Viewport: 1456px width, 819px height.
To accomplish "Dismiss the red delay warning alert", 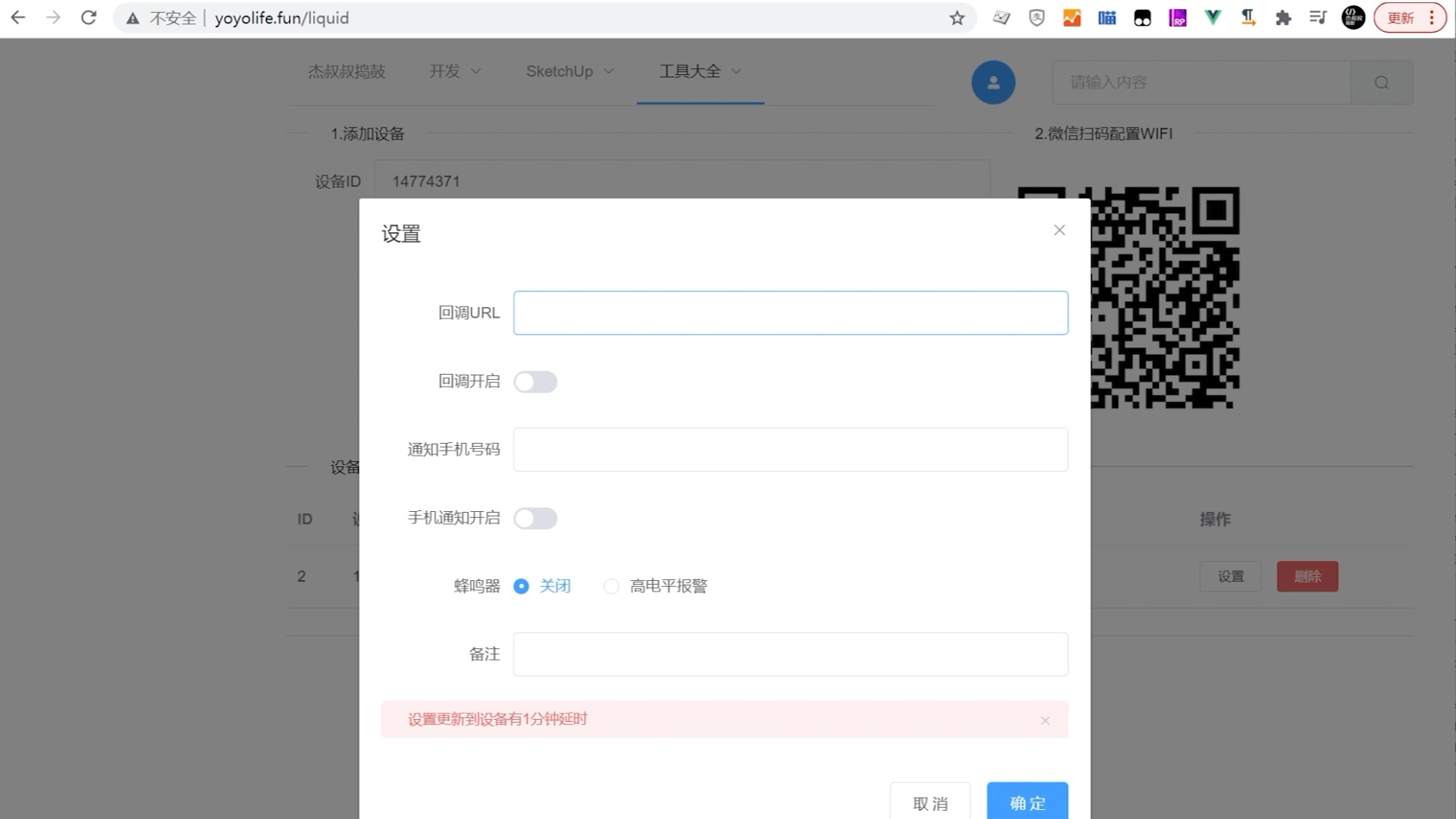I will point(1045,720).
